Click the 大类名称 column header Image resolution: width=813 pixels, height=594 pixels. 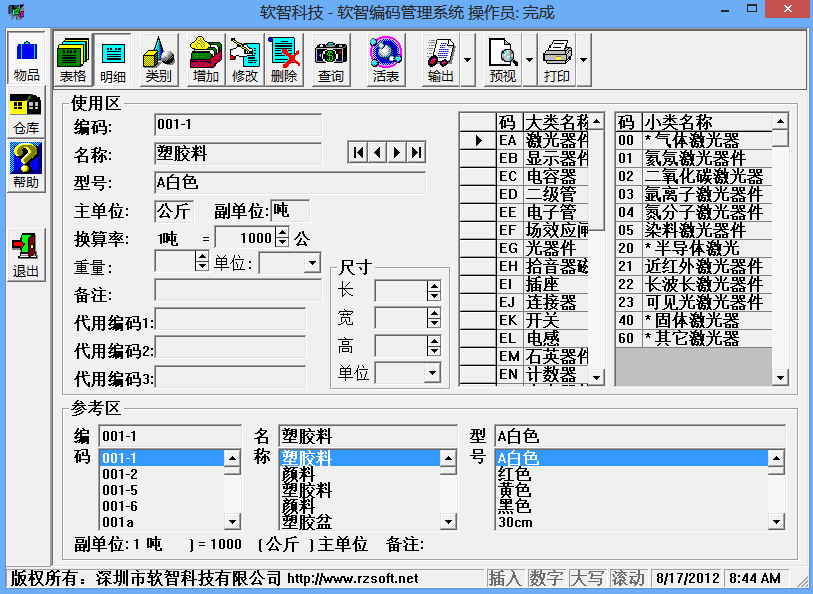[557, 122]
